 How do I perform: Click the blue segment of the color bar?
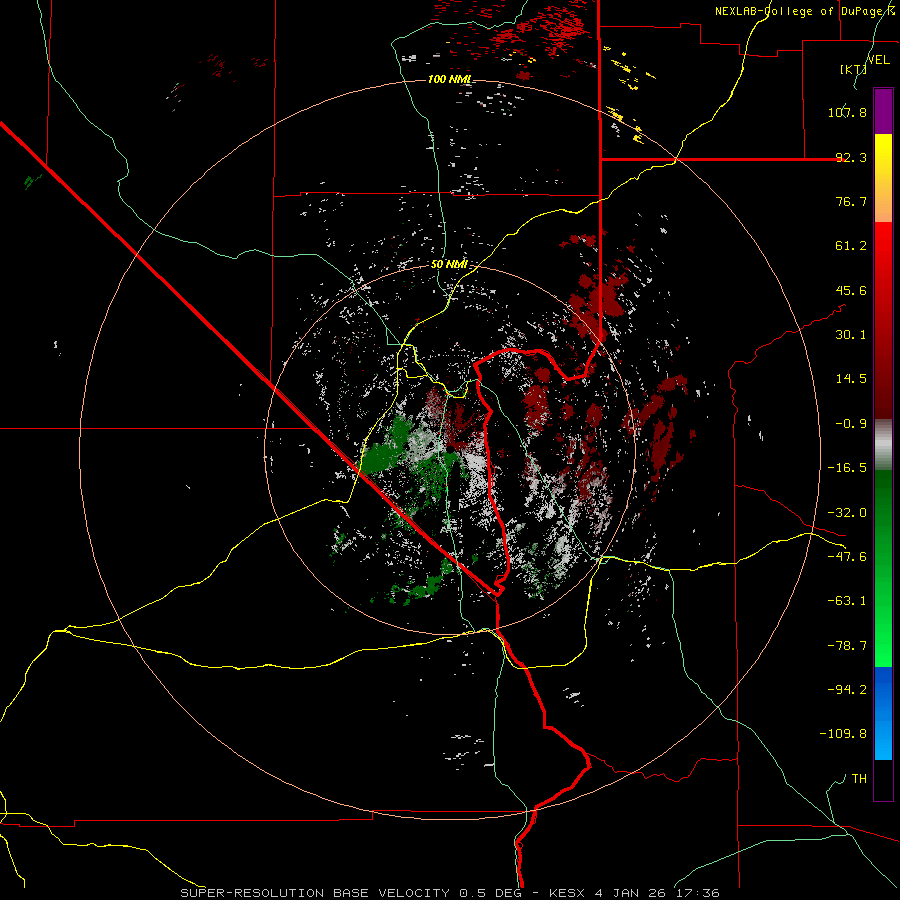883,713
